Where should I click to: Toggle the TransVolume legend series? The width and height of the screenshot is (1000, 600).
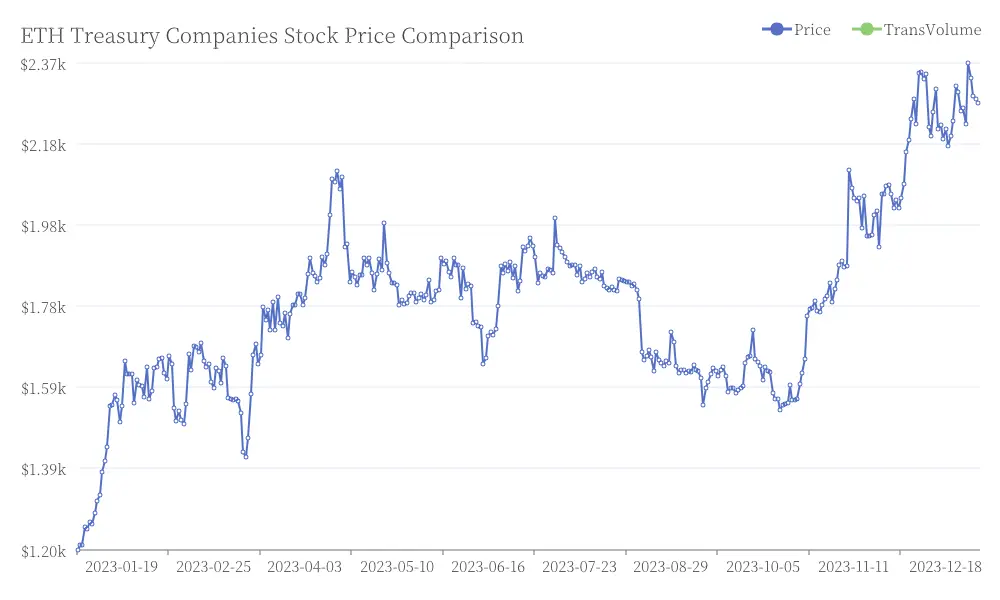916,29
